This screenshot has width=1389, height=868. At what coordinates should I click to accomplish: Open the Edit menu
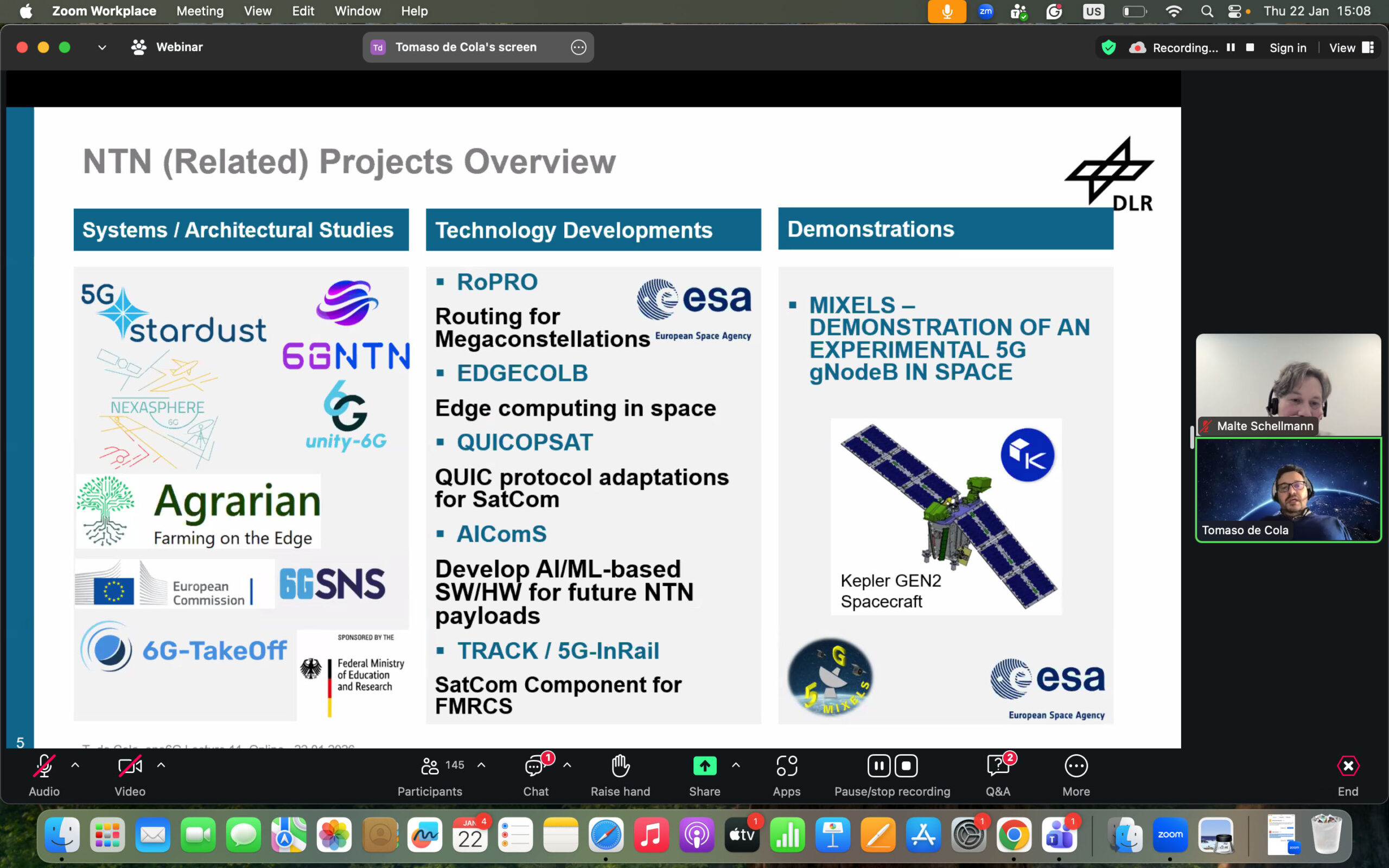point(303,11)
